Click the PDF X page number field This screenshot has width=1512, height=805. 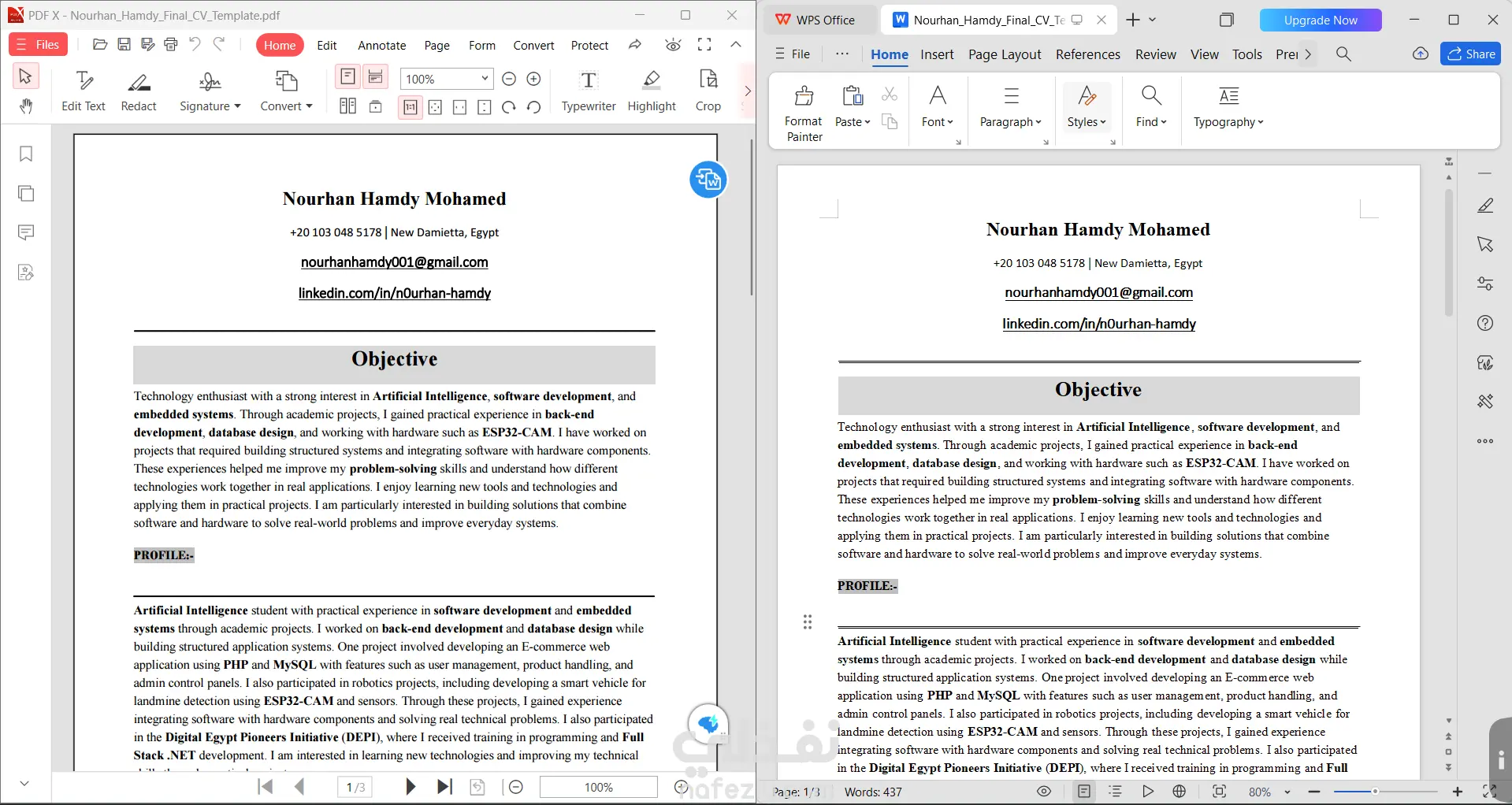tap(356, 787)
